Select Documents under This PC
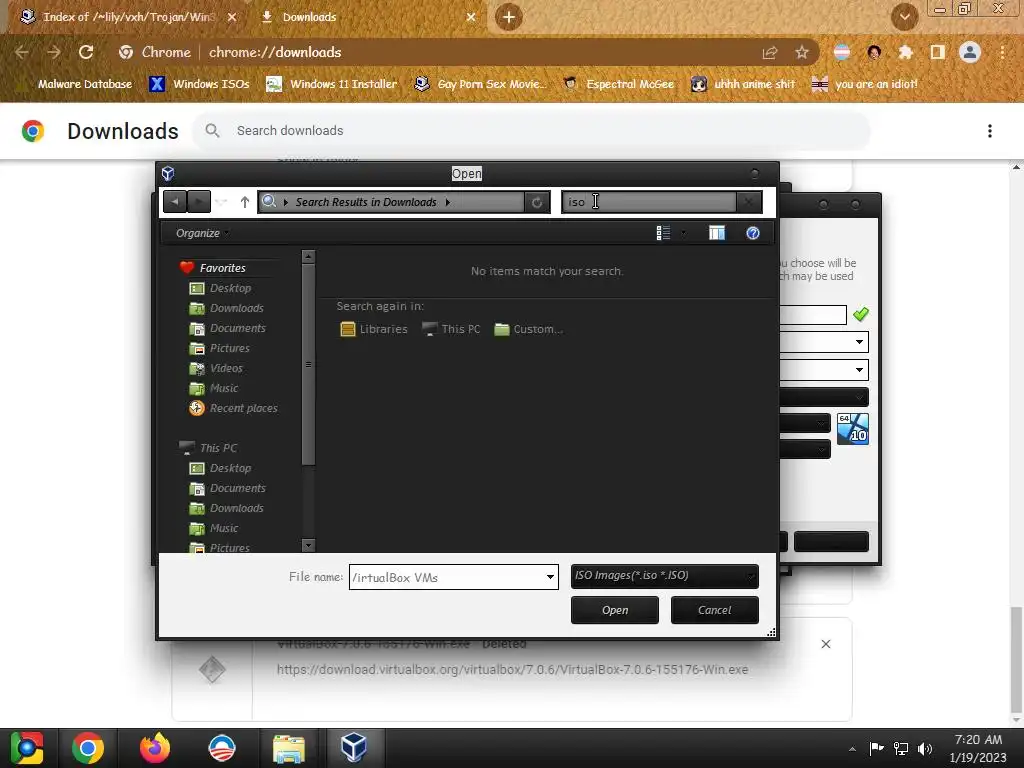 click(228, 488)
